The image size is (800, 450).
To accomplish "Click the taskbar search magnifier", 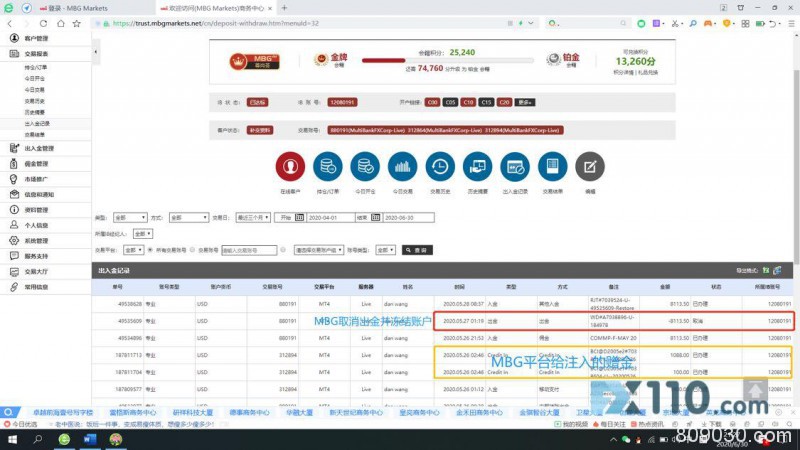I will click(x=38, y=439).
